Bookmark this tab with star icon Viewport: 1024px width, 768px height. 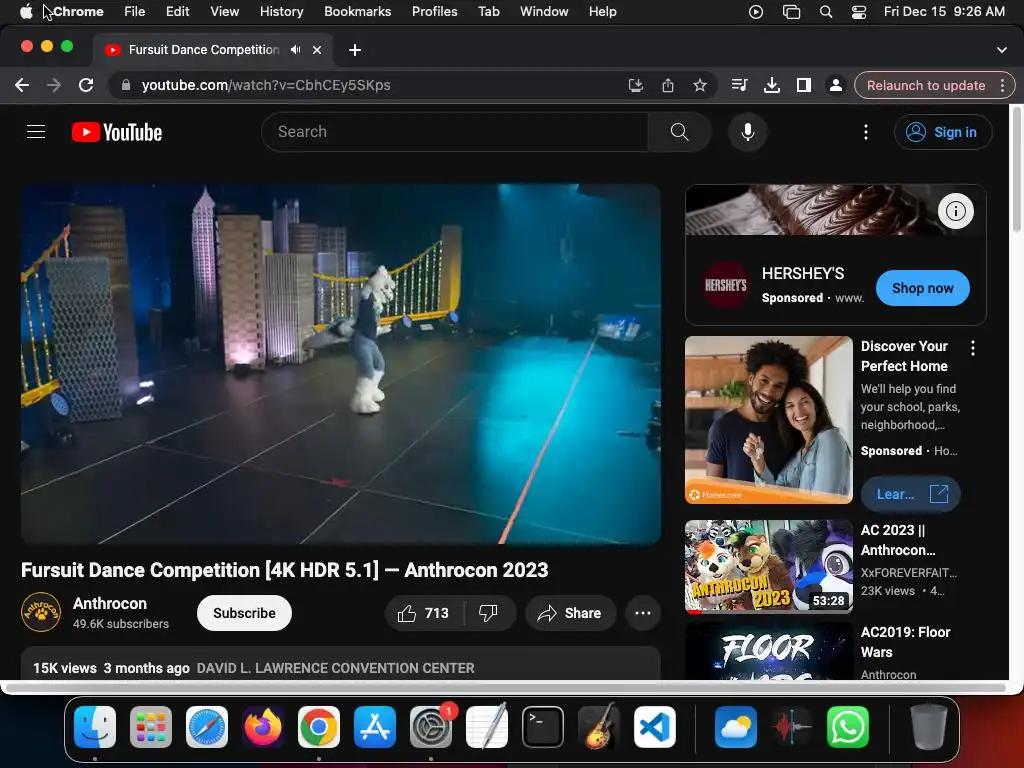(699, 85)
